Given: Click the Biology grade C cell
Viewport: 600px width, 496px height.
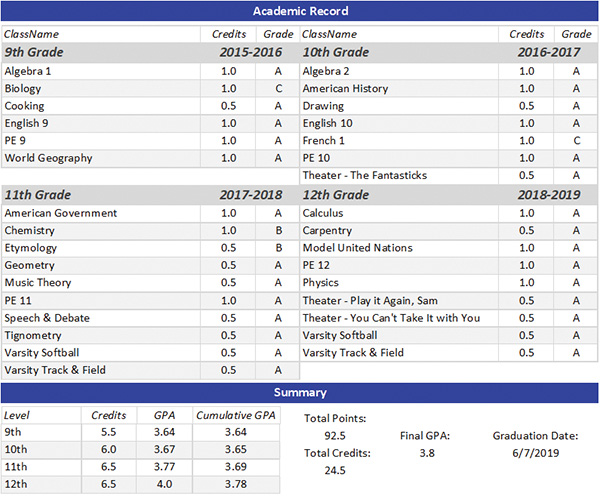Looking at the screenshot, I should point(278,89).
